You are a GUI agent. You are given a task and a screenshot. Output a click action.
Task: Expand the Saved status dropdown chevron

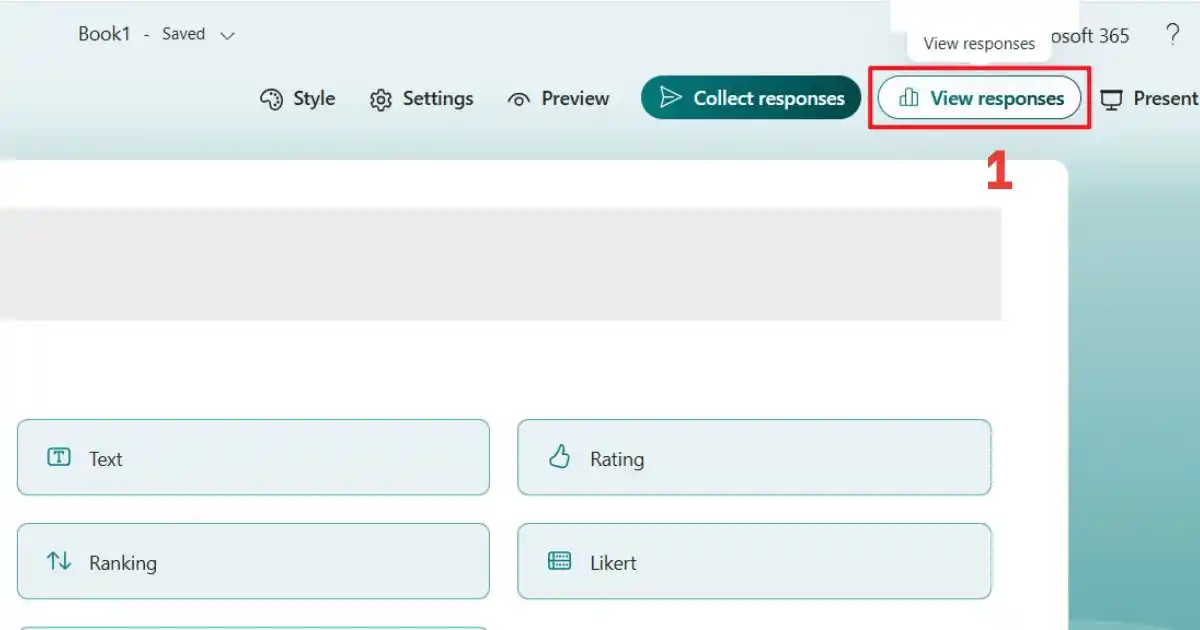pos(227,35)
